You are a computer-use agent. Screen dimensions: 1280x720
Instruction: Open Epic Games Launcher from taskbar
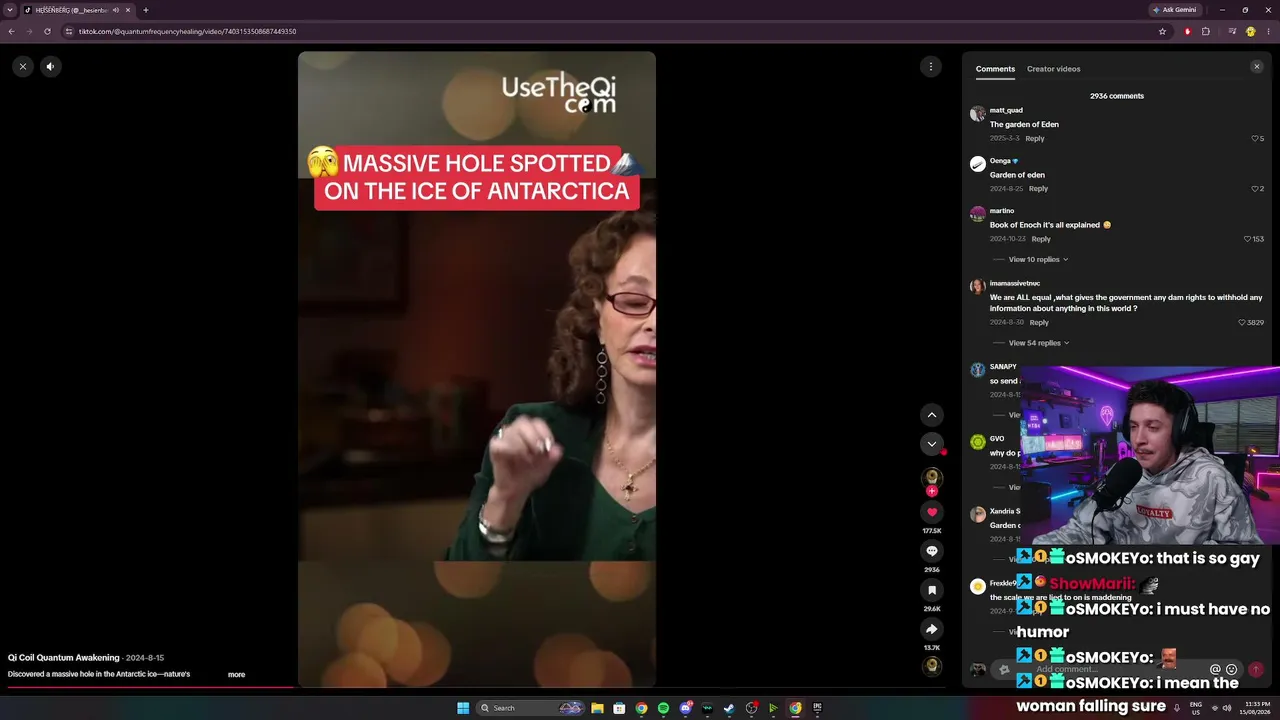coord(817,708)
